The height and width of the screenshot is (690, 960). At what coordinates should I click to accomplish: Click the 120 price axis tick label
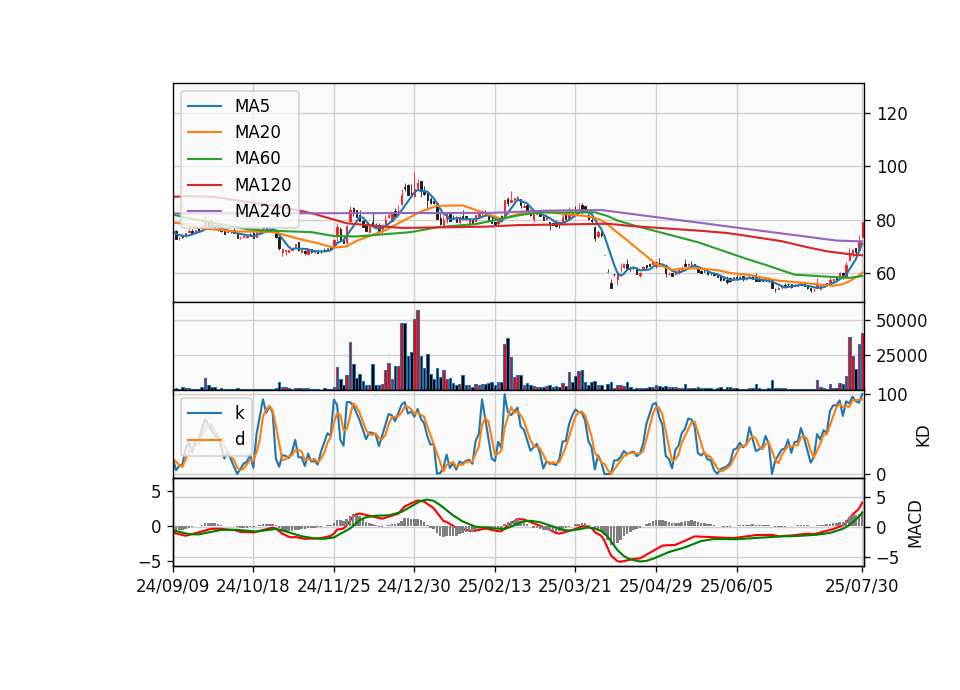(x=892, y=114)
